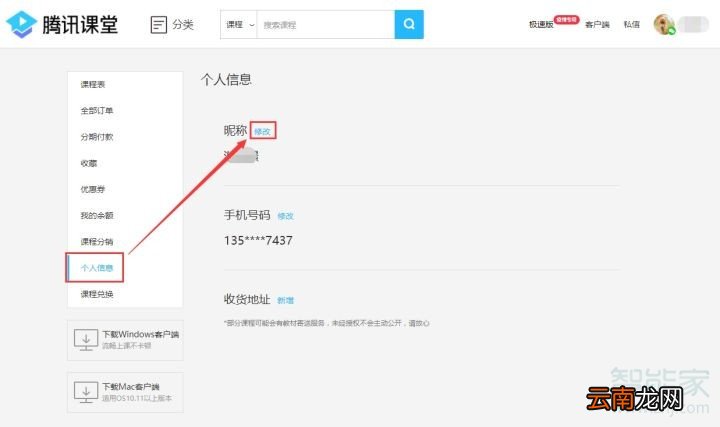Click the Windows client download icon
This screenshot has height=427, width=720.
coord(86,340)
